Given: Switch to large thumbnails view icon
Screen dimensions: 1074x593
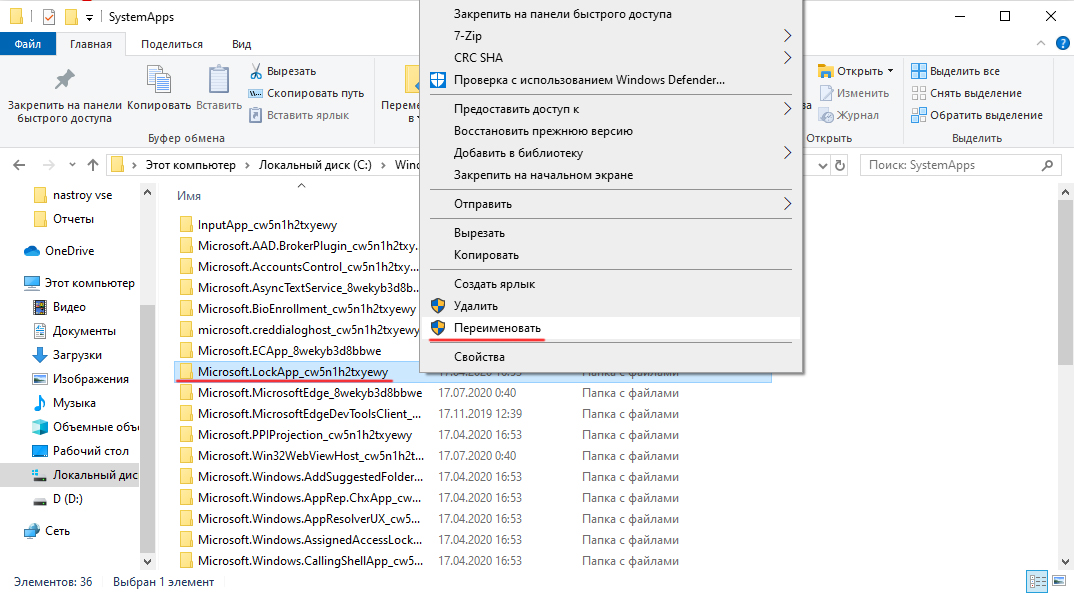Looking at the screenshot, I should click(x=1059, y=582).
